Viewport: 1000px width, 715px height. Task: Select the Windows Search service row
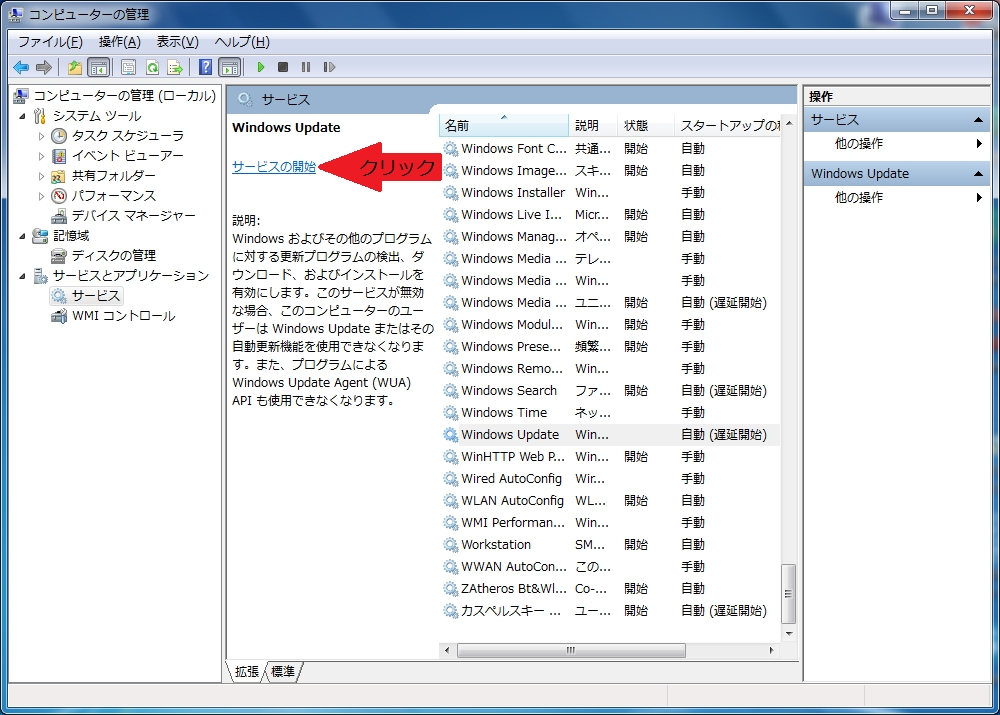point(610,391)
